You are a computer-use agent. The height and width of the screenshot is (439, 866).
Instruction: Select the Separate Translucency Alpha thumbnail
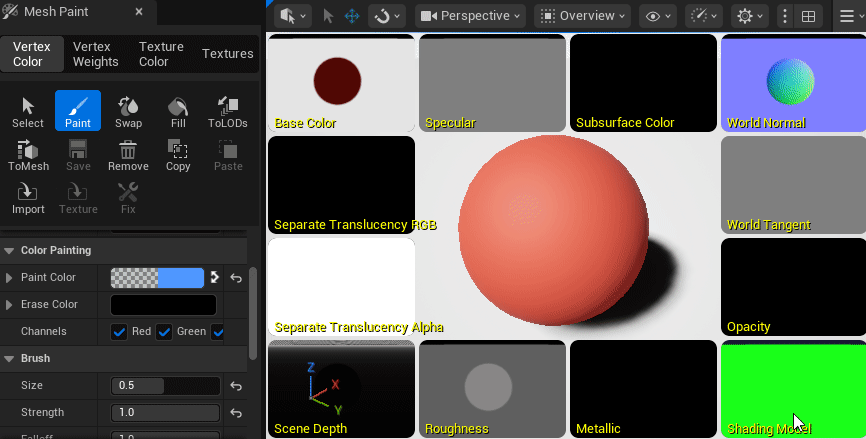point(341,287)
